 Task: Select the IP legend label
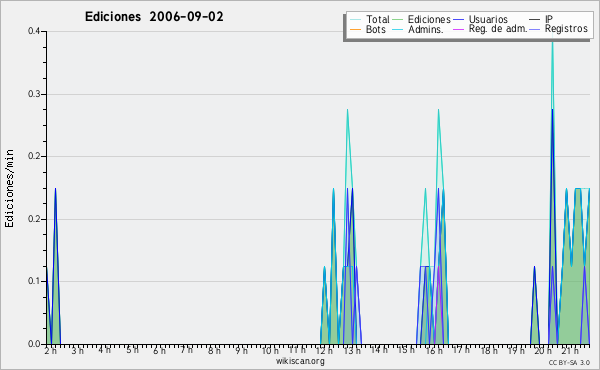pyautogui.click(x=549, y=19)
